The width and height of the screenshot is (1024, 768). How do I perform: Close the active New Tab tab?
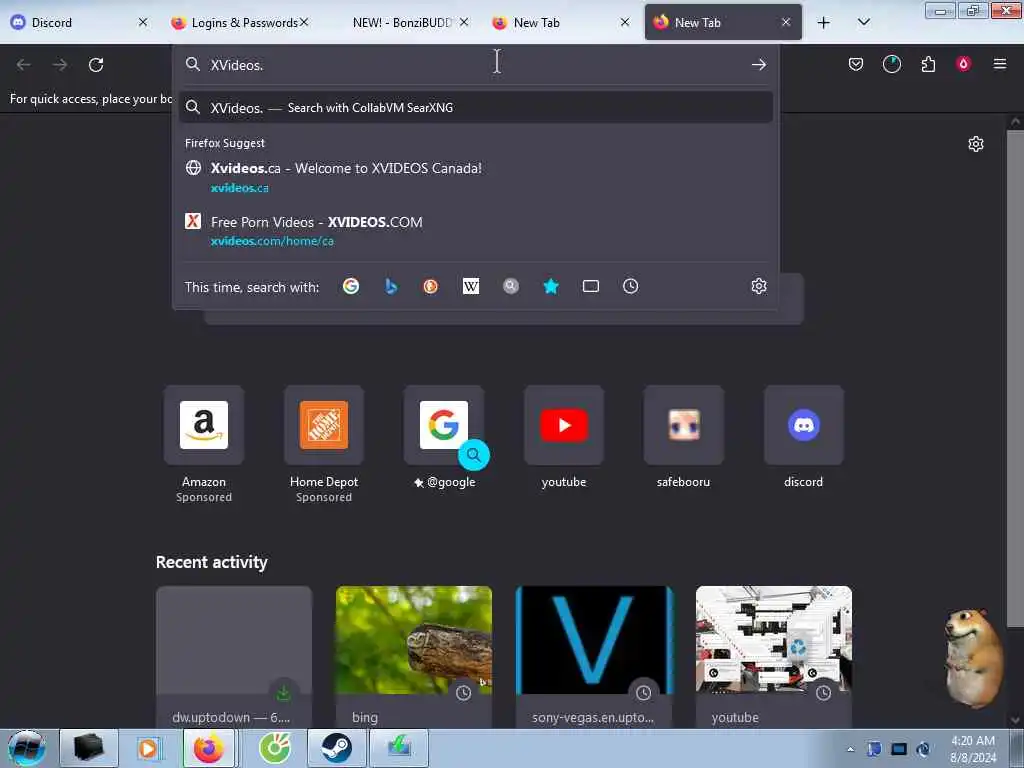pyautogui.click(x=786, y=22)
